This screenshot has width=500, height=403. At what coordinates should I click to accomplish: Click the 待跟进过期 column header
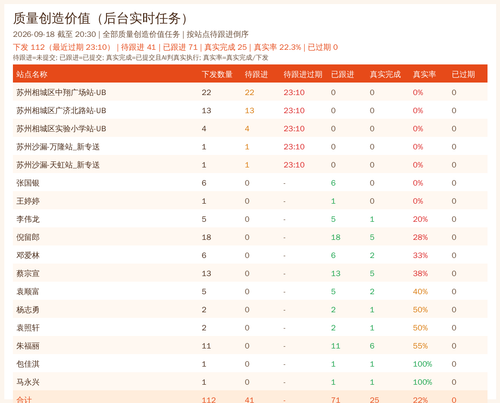(x=303, y=74)
